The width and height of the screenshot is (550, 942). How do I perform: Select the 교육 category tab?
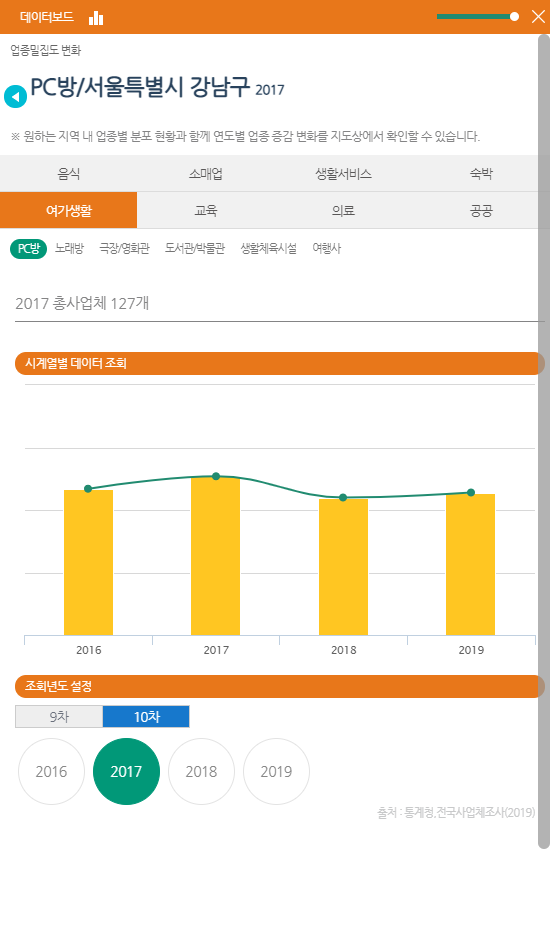tap(206, 210)
